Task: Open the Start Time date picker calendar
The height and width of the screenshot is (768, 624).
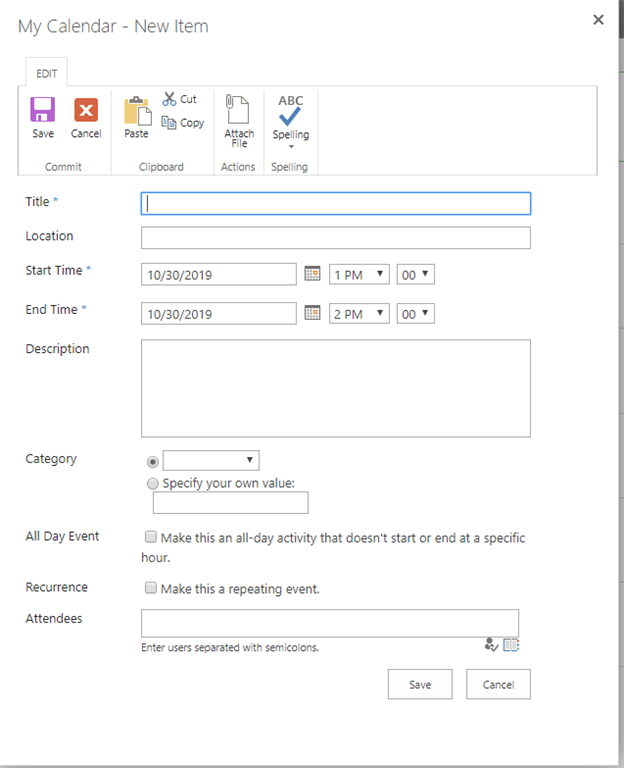Action: [312, 274]
